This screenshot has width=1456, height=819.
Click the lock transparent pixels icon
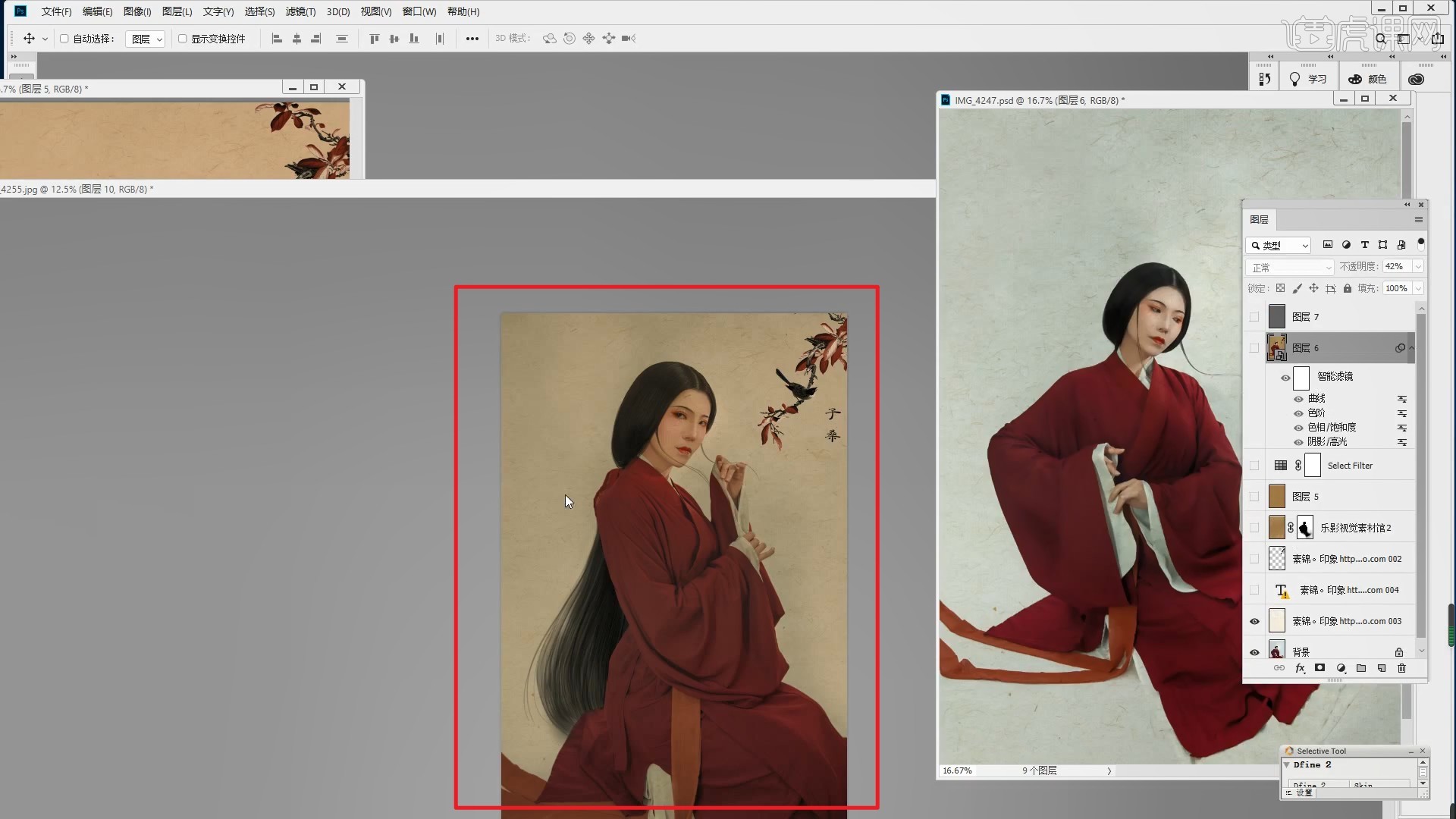(1280, 288)
